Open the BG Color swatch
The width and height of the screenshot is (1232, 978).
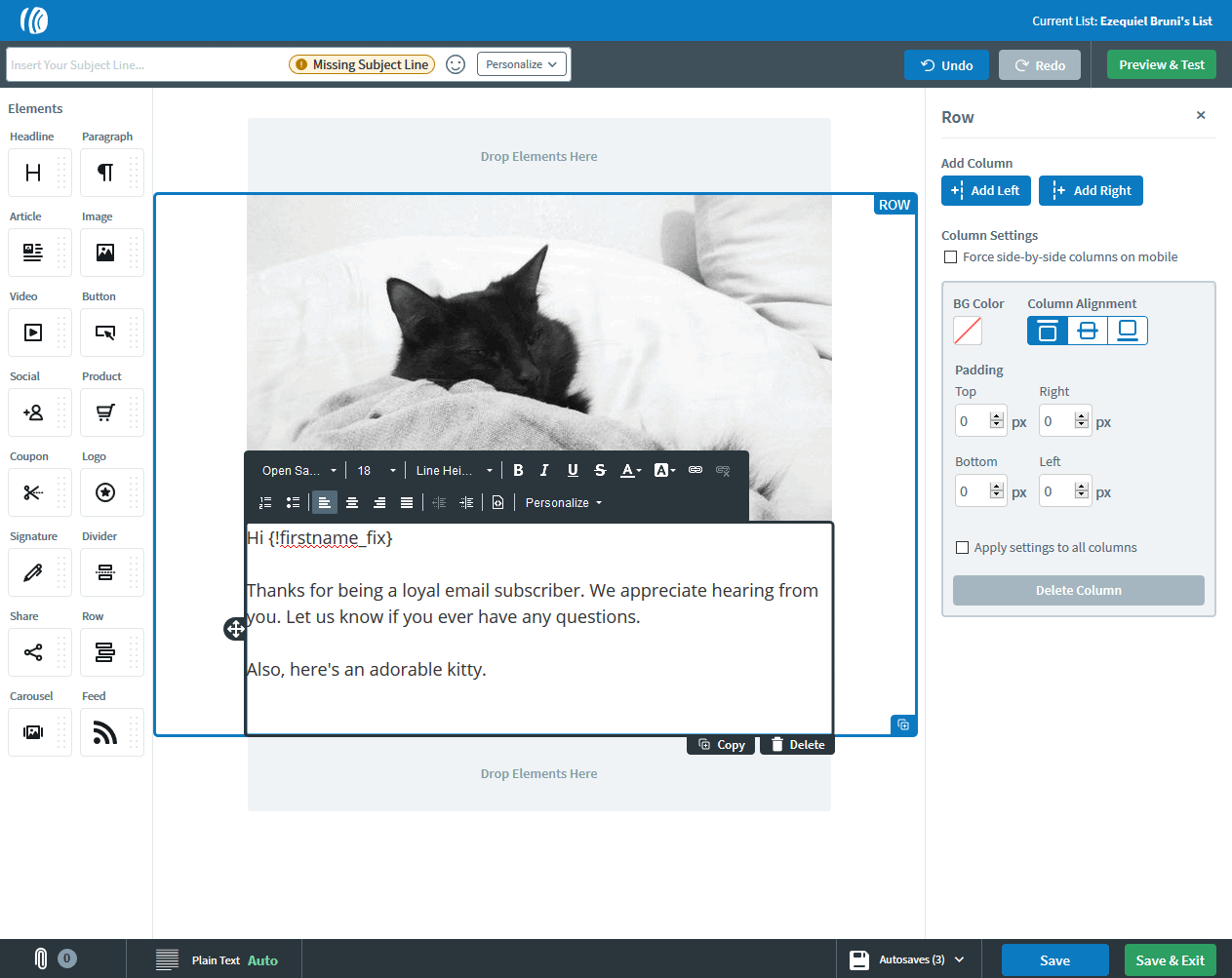click(967, 331)
